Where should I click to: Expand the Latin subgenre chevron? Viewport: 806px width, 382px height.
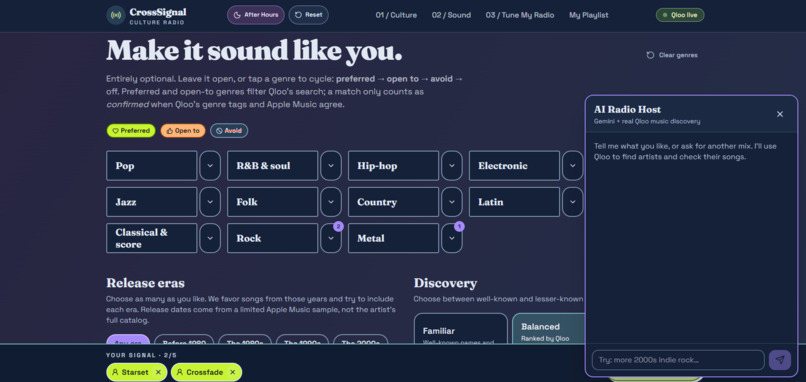(x=573, y=202)
